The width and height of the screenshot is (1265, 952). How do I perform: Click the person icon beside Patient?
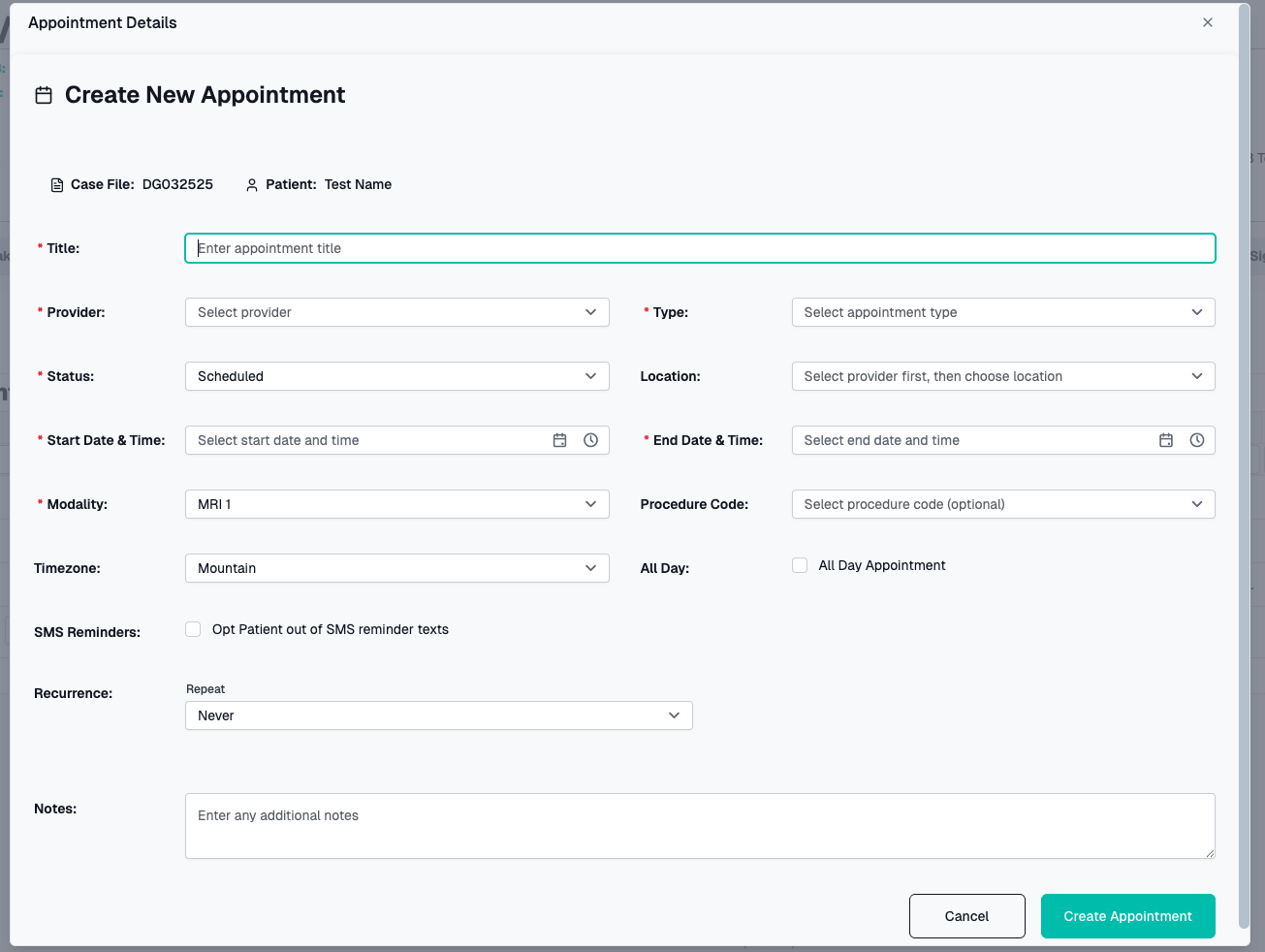pos(251,184)
